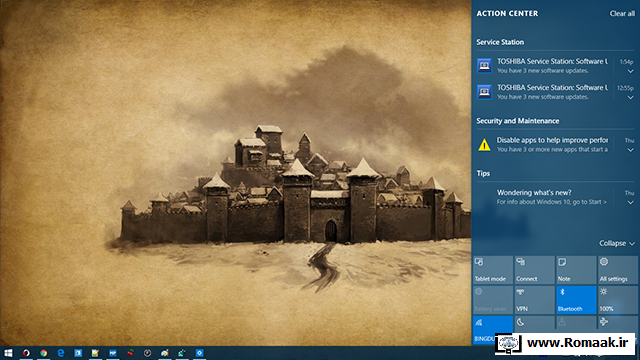Toggle Airplane mode tile
The width and height of the screenshot is (640, 360).
click(x=618, y=322)
